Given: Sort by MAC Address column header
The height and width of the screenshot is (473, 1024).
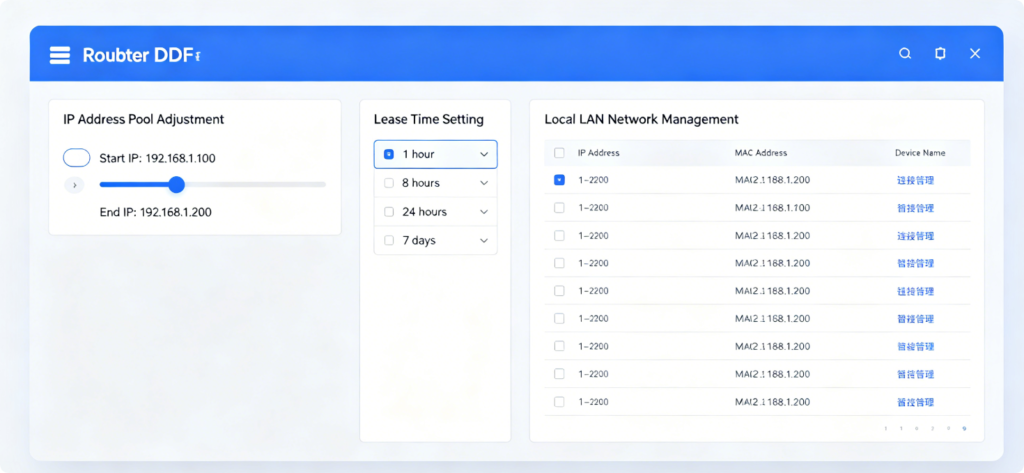Looking at the screenshot, I should point(761,153).
